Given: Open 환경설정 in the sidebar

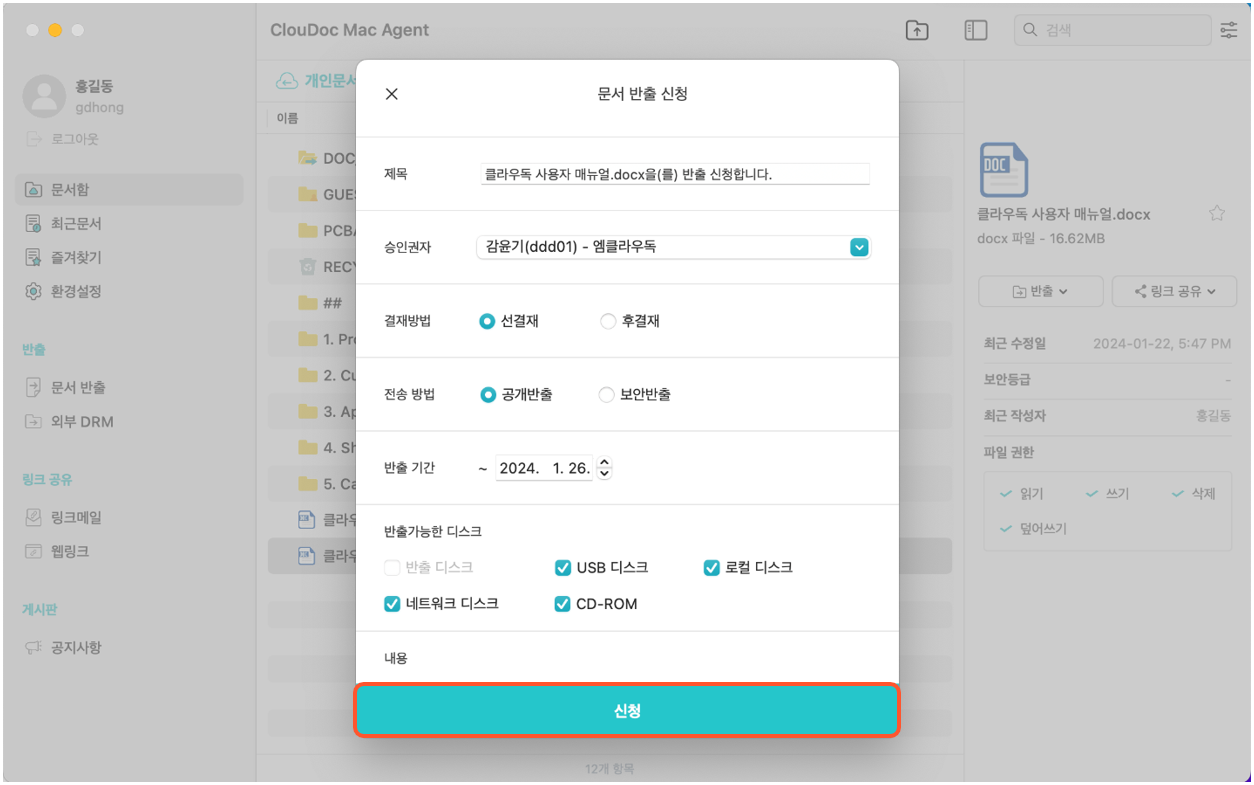Looking at the screenshot, I should coord(129,292).
